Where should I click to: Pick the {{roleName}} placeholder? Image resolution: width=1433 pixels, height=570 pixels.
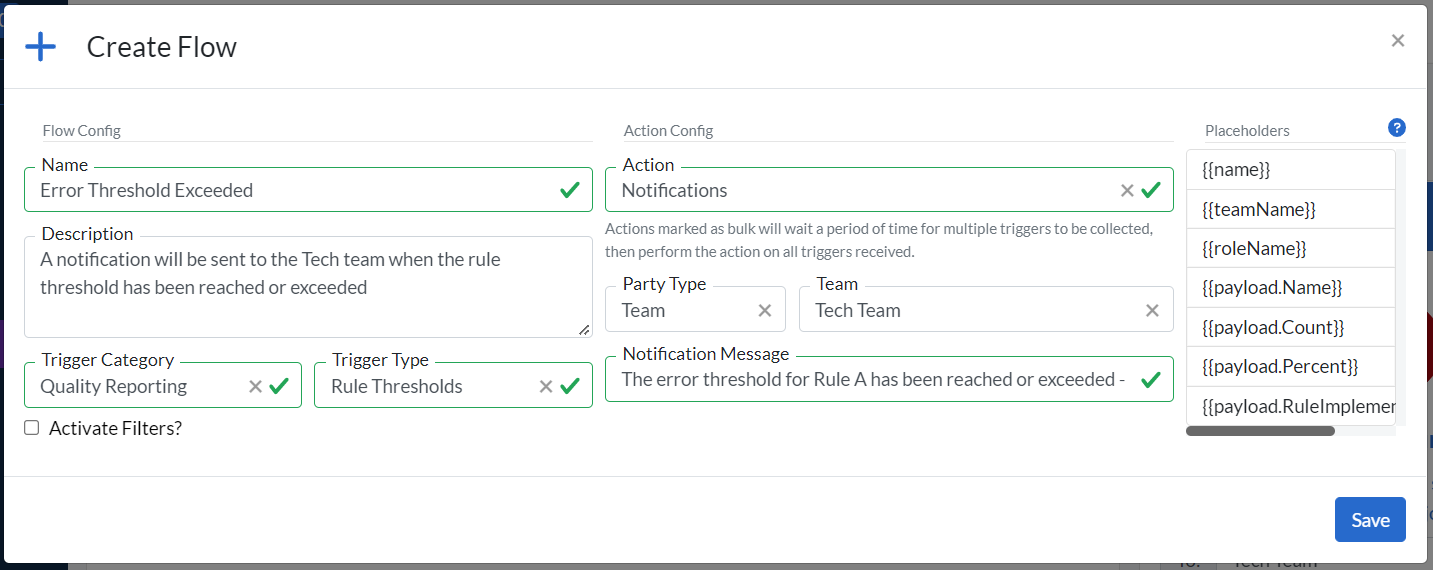(x=1254, y=248)
